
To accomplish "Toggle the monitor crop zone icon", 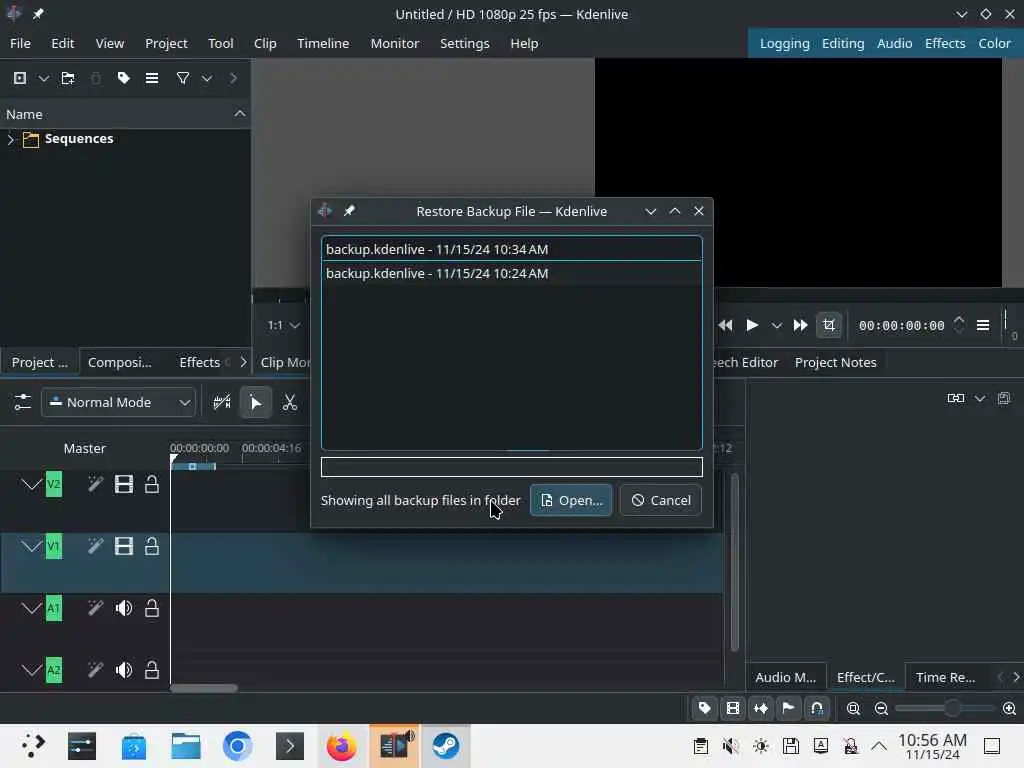I will (829, 325).
